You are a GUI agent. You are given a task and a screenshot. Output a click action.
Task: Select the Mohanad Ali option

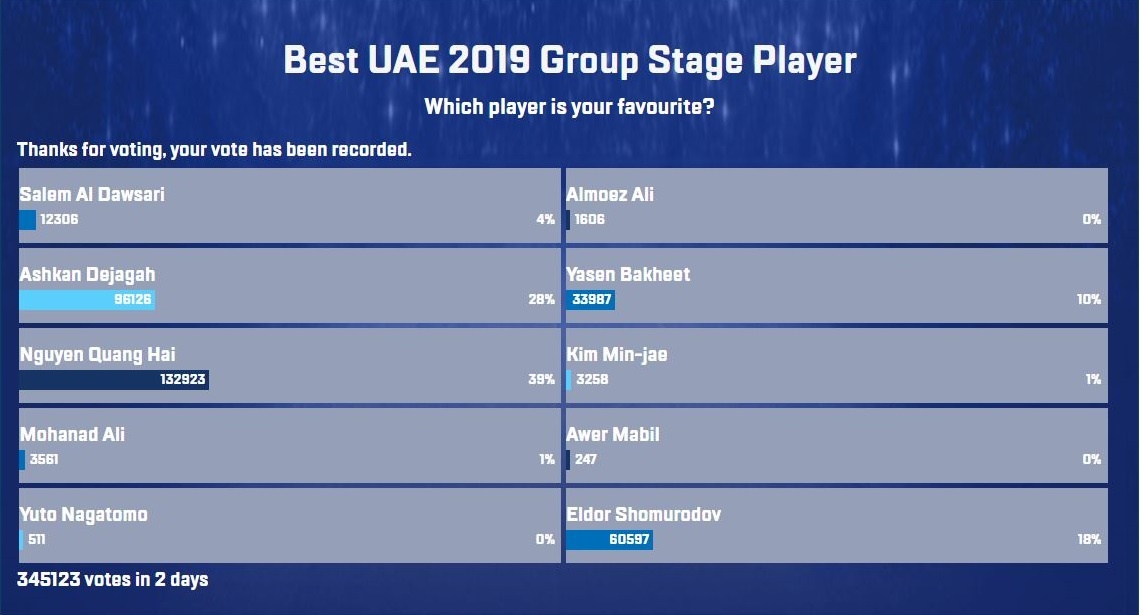click(x=72, y=435)
